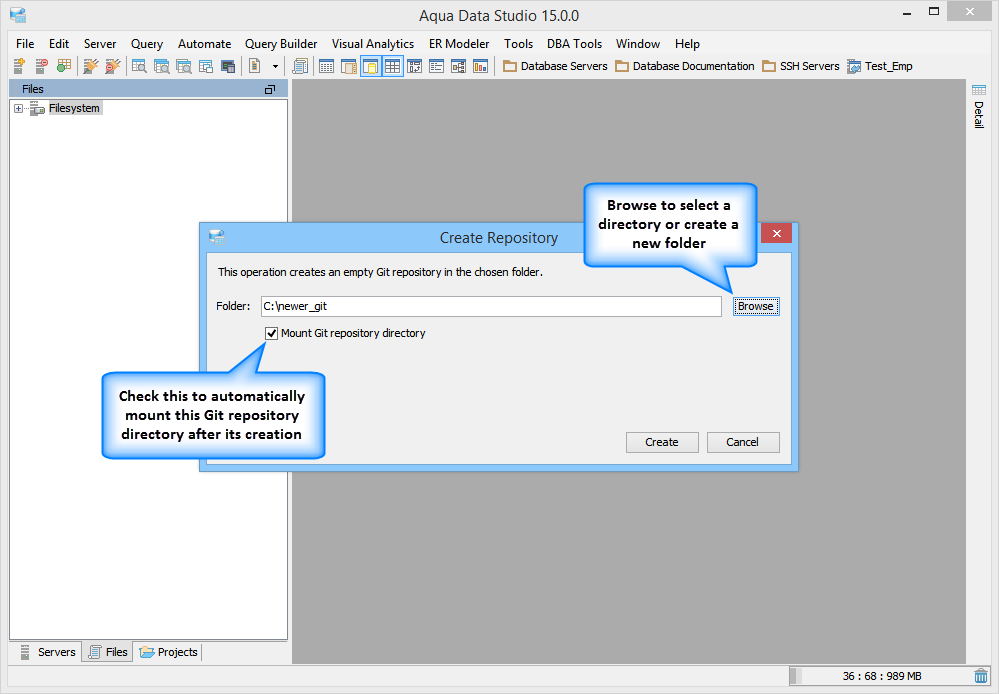
Task: Click the first query window magnifier icon
Action: [x=139, y=66]
